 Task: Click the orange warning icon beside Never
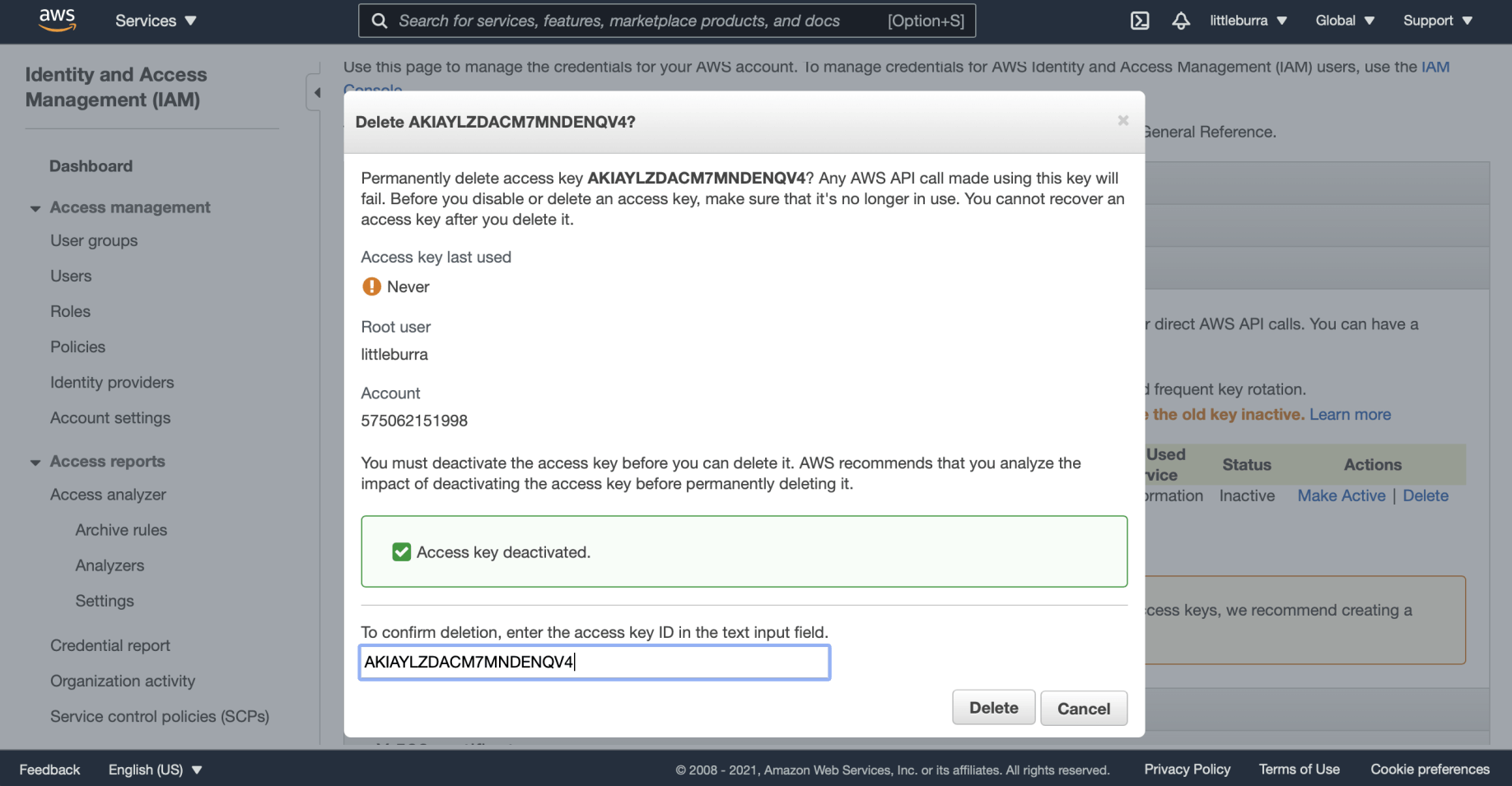coord(371,286)
